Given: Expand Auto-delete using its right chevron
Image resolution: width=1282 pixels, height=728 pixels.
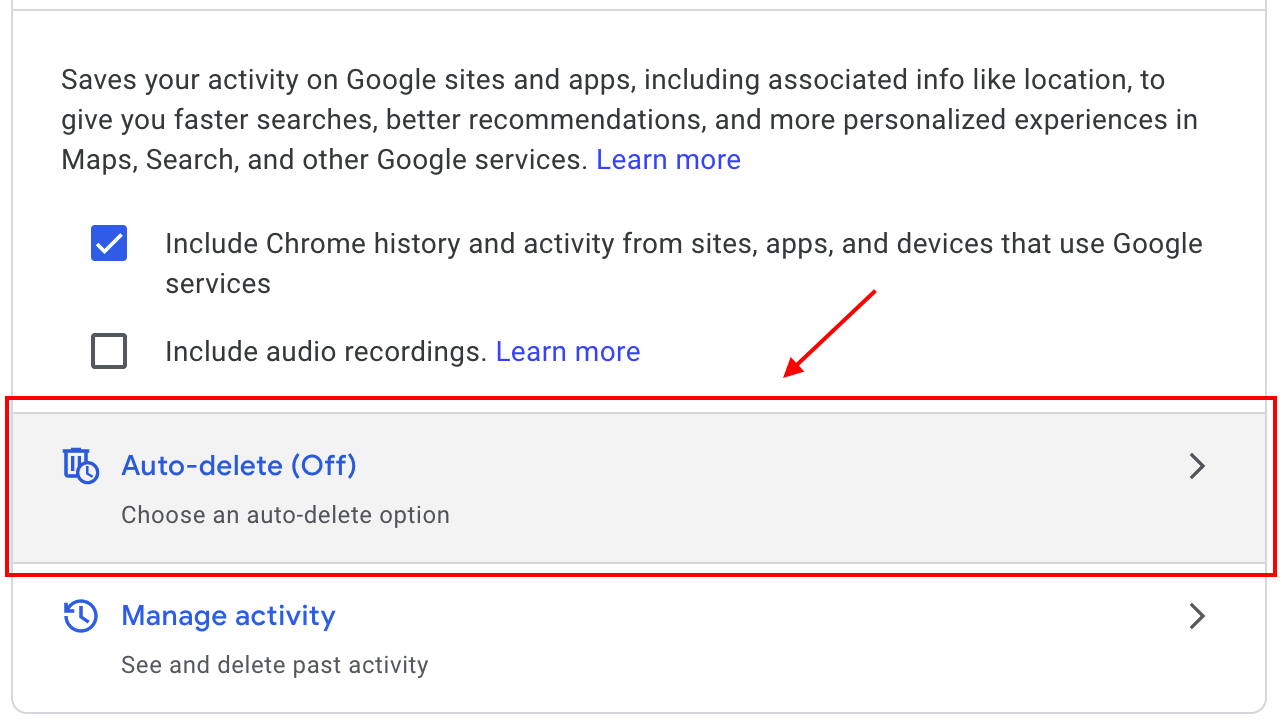Looking at the screenshot, I should pos(1197,466).
